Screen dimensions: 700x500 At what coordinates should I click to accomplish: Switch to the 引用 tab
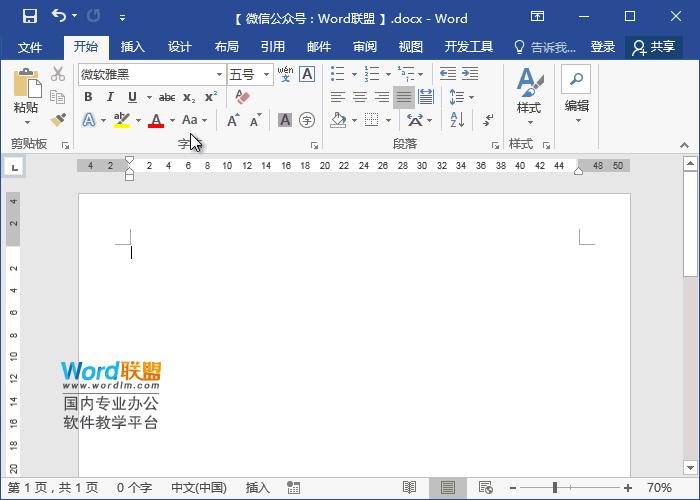(273, 46)
